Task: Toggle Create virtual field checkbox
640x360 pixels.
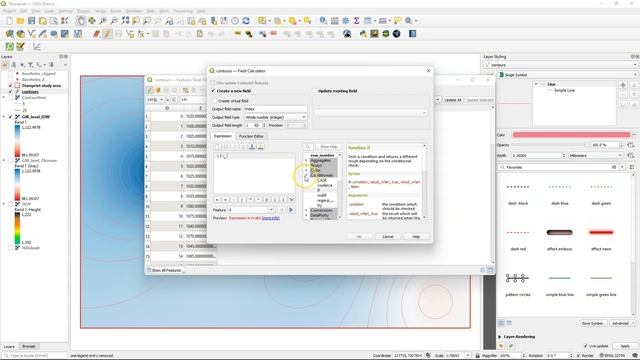Action: point(215,100)
